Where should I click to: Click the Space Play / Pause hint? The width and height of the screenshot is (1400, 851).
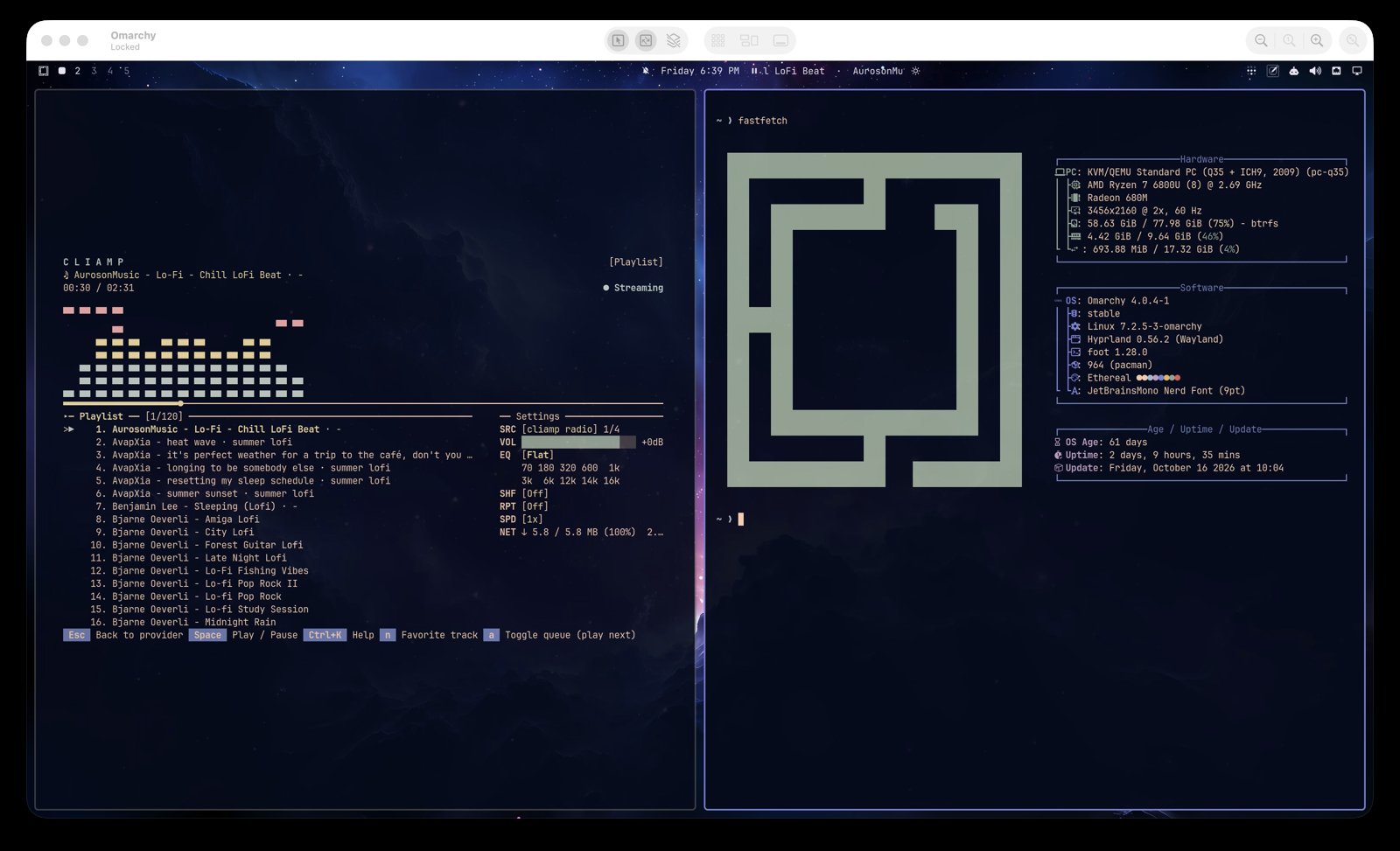click(x=243, y=635)
